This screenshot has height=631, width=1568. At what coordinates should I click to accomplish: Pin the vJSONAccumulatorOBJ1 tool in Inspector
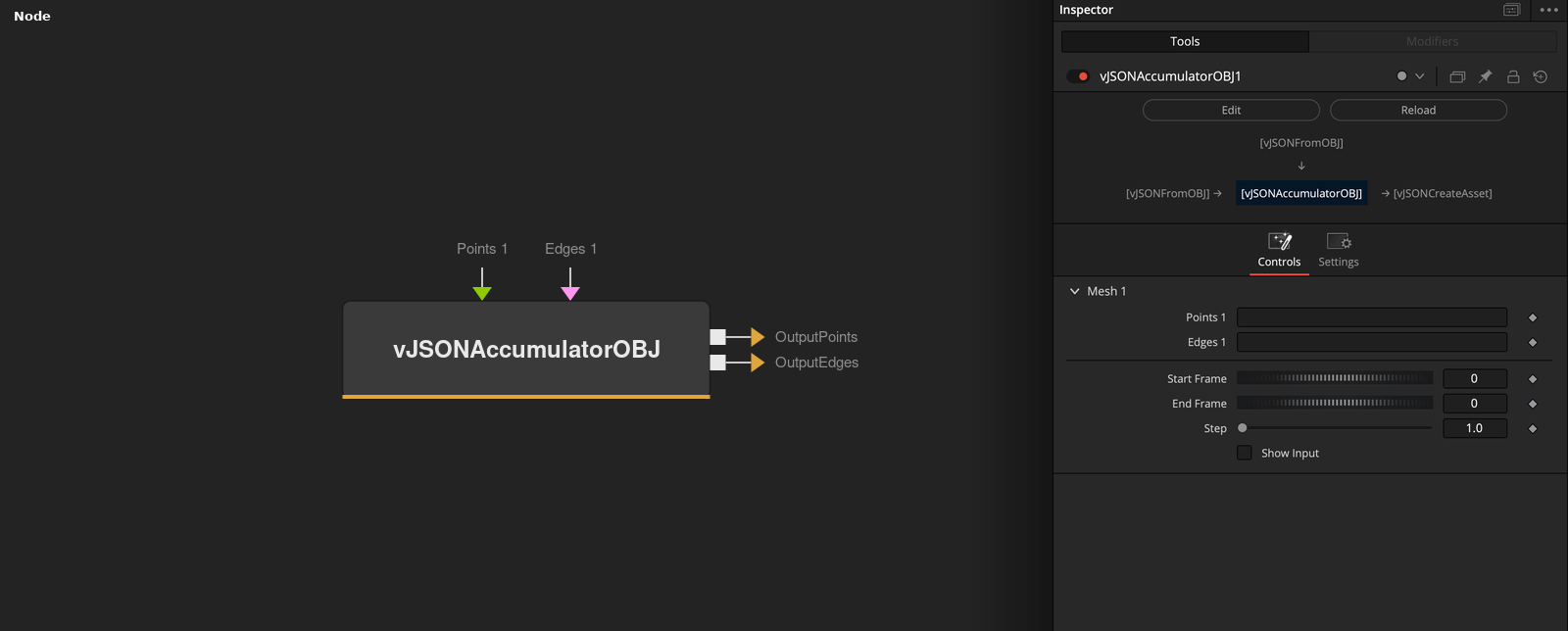click(x=1486, y=76)
